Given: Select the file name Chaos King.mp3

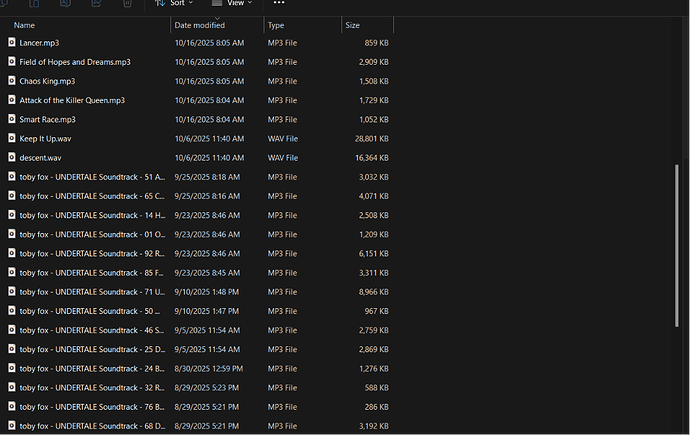Looking at the screenshot, I should [x=47, y=81].
